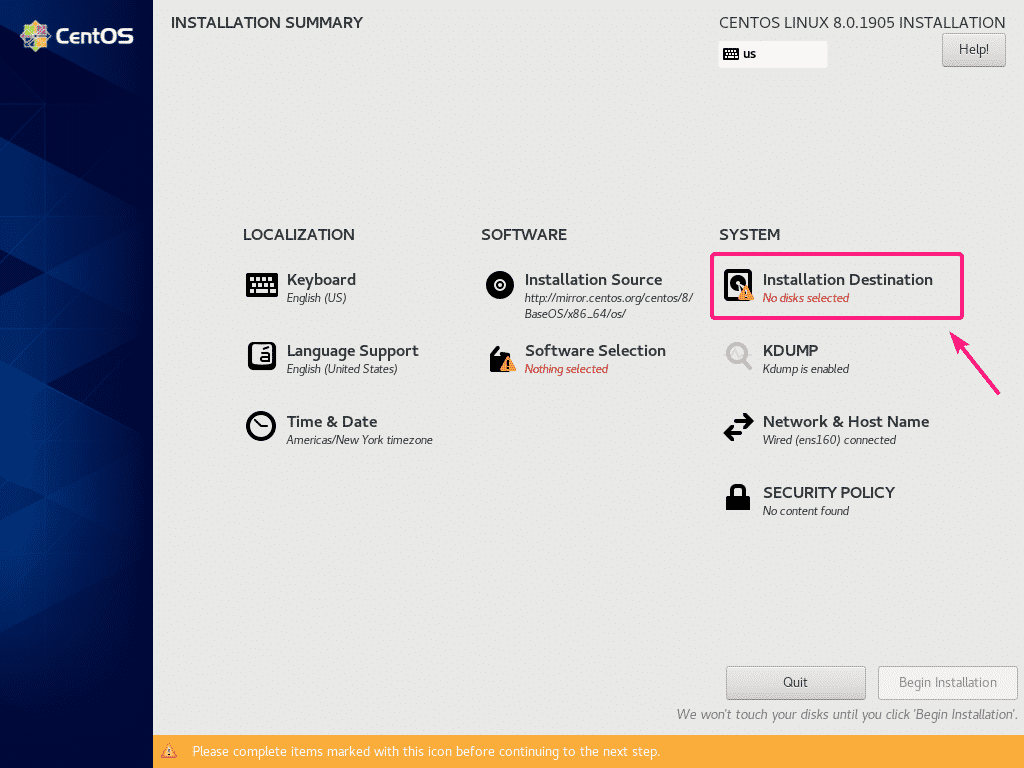Open the Help! button
Viewport: 1024px width, 768px height.
click(973, 50)
